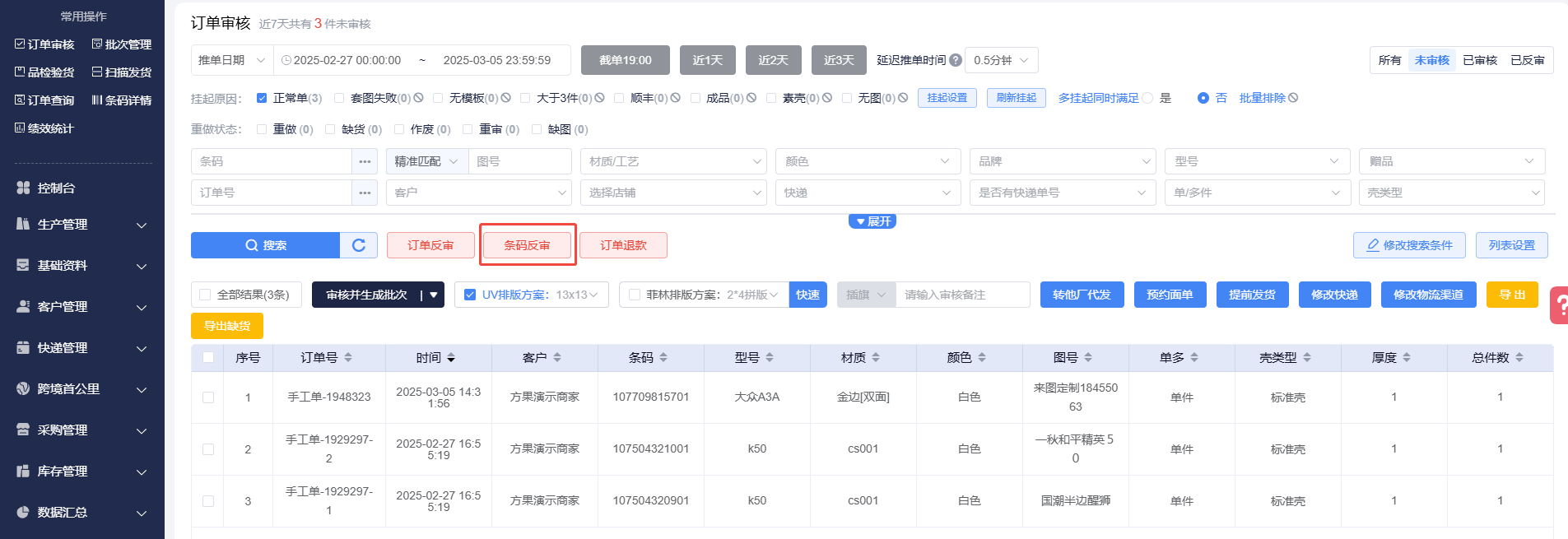Click the help icon next to 延迟推单时间
1568x539 pixels.
[955, 60]
